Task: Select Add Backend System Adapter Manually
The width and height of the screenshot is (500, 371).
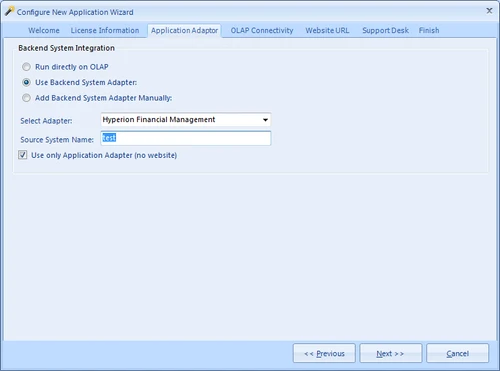Action: pos(26,98)
